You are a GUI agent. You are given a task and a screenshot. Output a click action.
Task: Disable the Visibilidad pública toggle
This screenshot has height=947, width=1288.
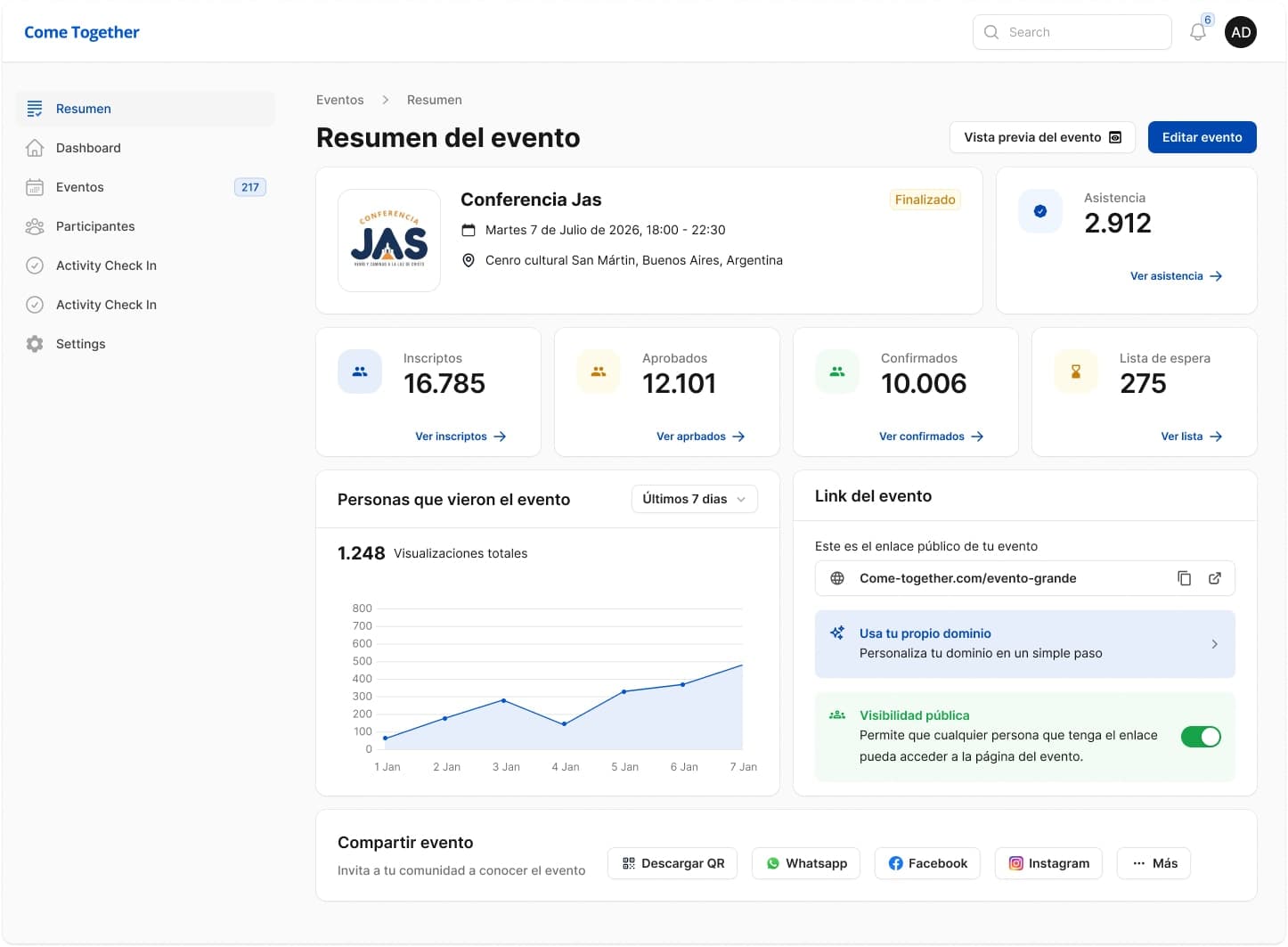coord(1201,737)
